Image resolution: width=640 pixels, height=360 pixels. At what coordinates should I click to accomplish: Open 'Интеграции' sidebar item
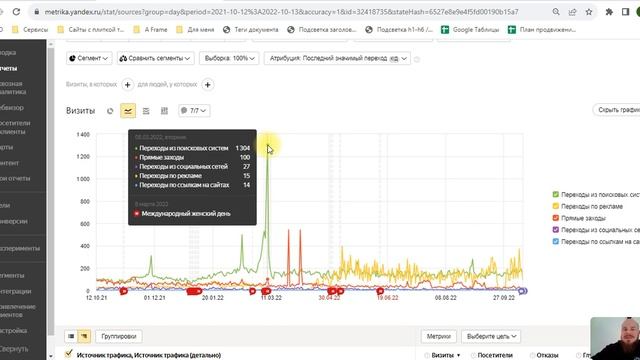coord(16,291)
